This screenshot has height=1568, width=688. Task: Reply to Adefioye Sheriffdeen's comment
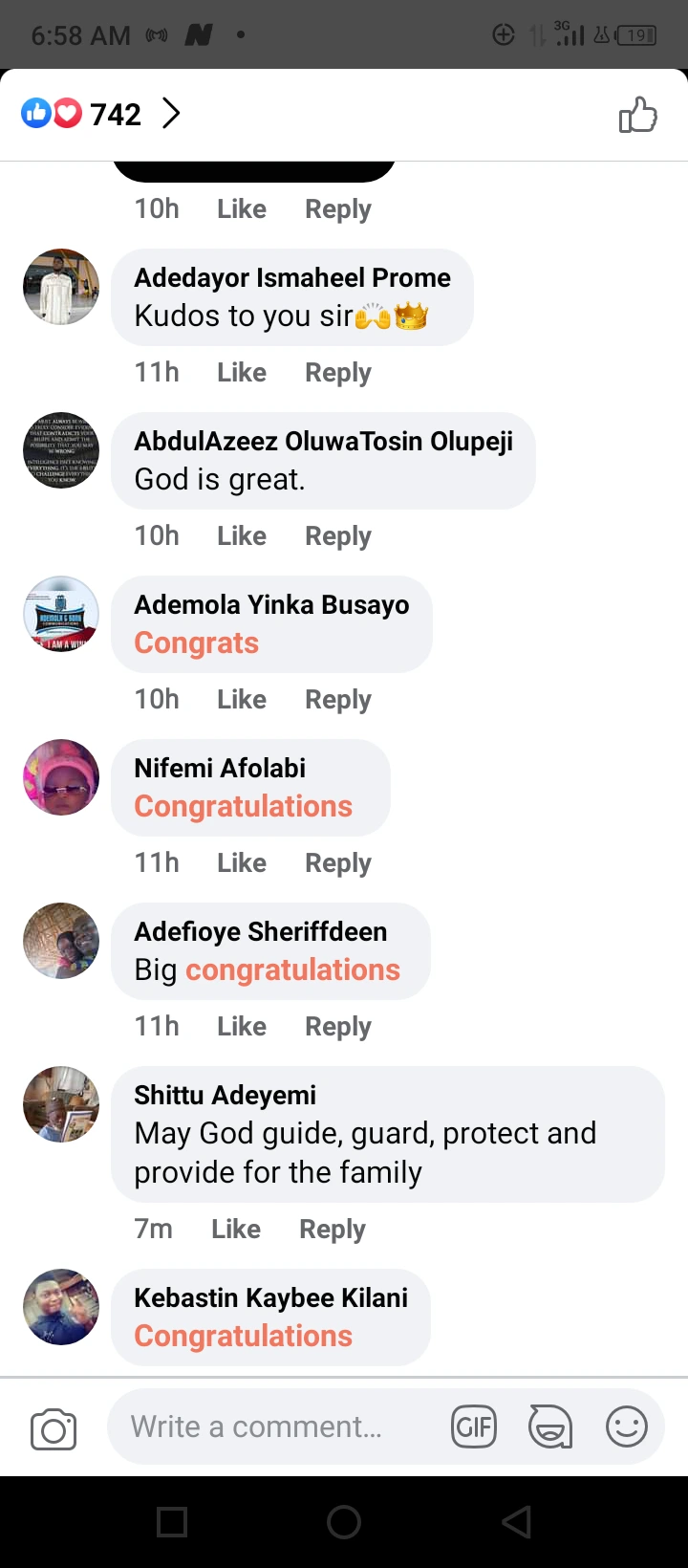337,1026
